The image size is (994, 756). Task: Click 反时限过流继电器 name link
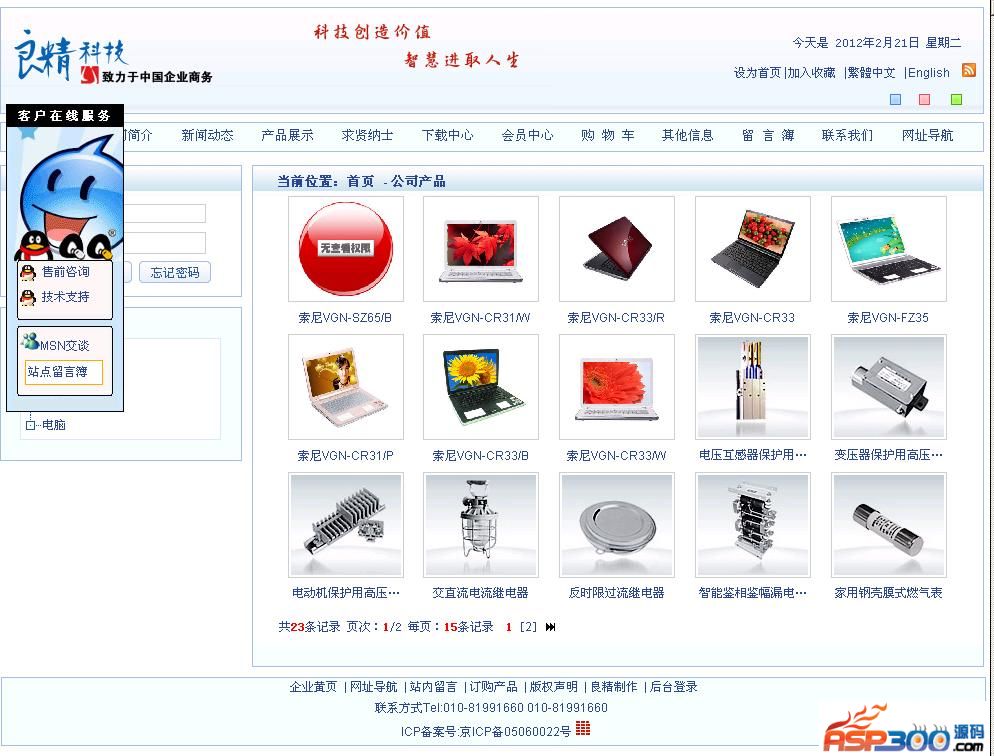616,593
